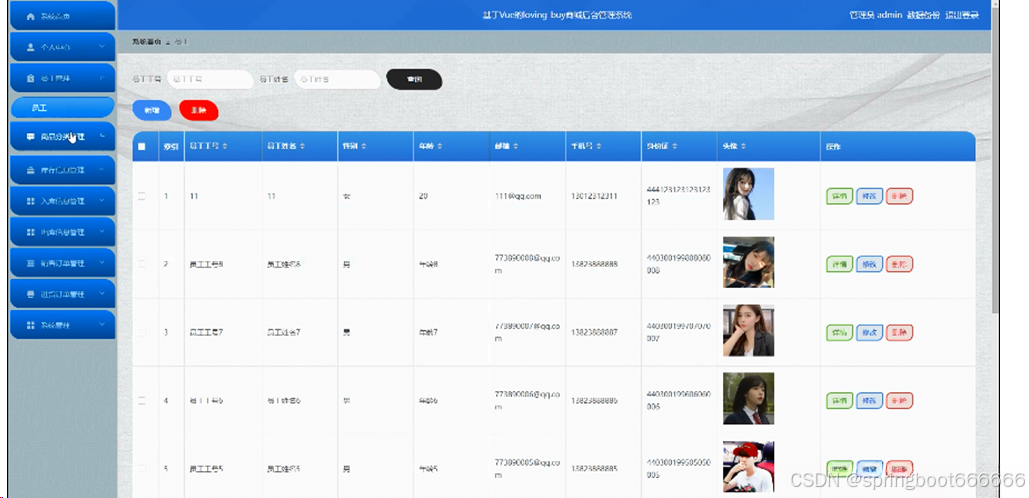Image resolution: width=1029 pixels, height=498 pixels.
Task: Click 修改 for row 3 员工工号7
Action: [x=870, y=333]
